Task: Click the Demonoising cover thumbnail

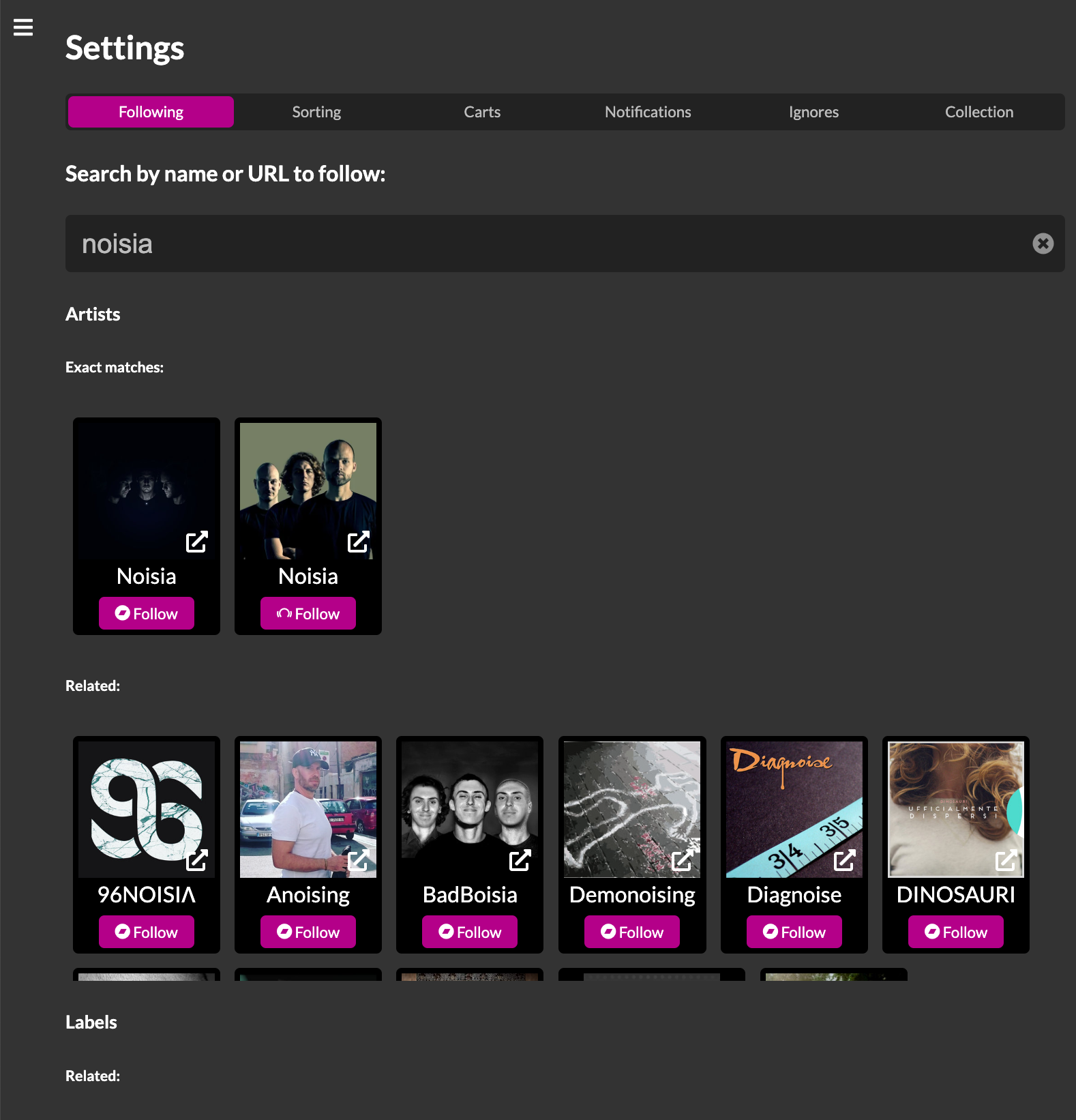Action: [x=632, y=810]
